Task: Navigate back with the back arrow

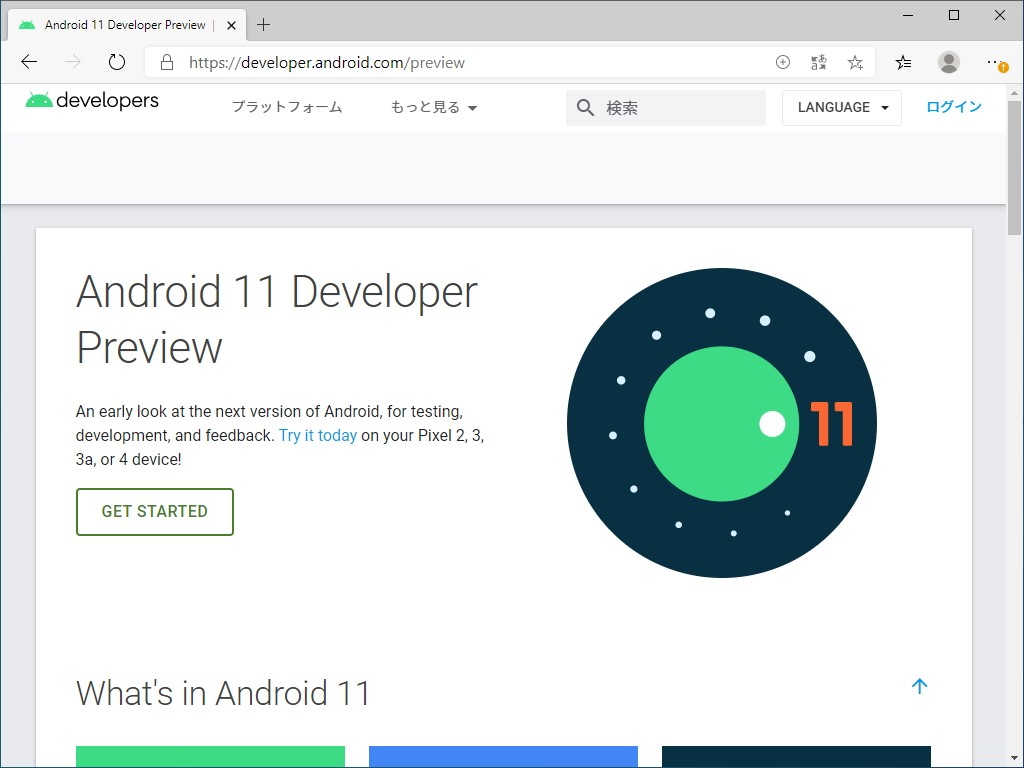Action: coord(28,61)
